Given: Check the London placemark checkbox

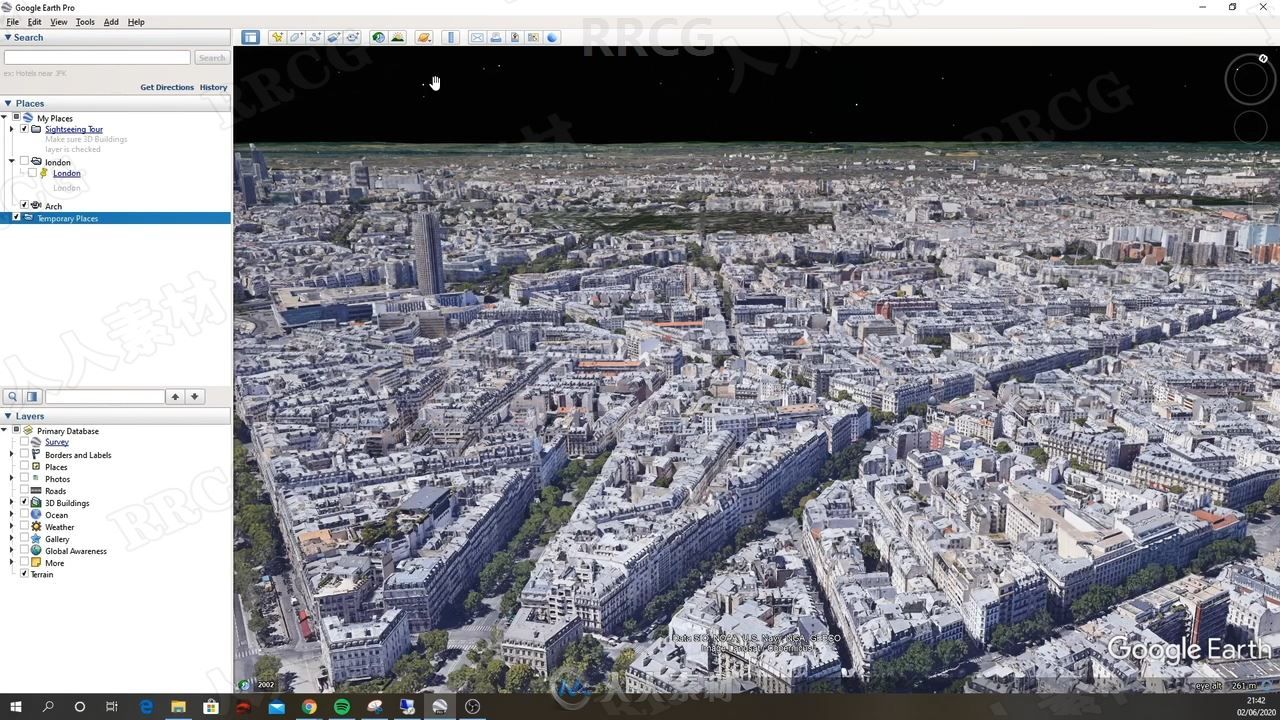Looking at the screenshot, I should (x=32, y=173).
